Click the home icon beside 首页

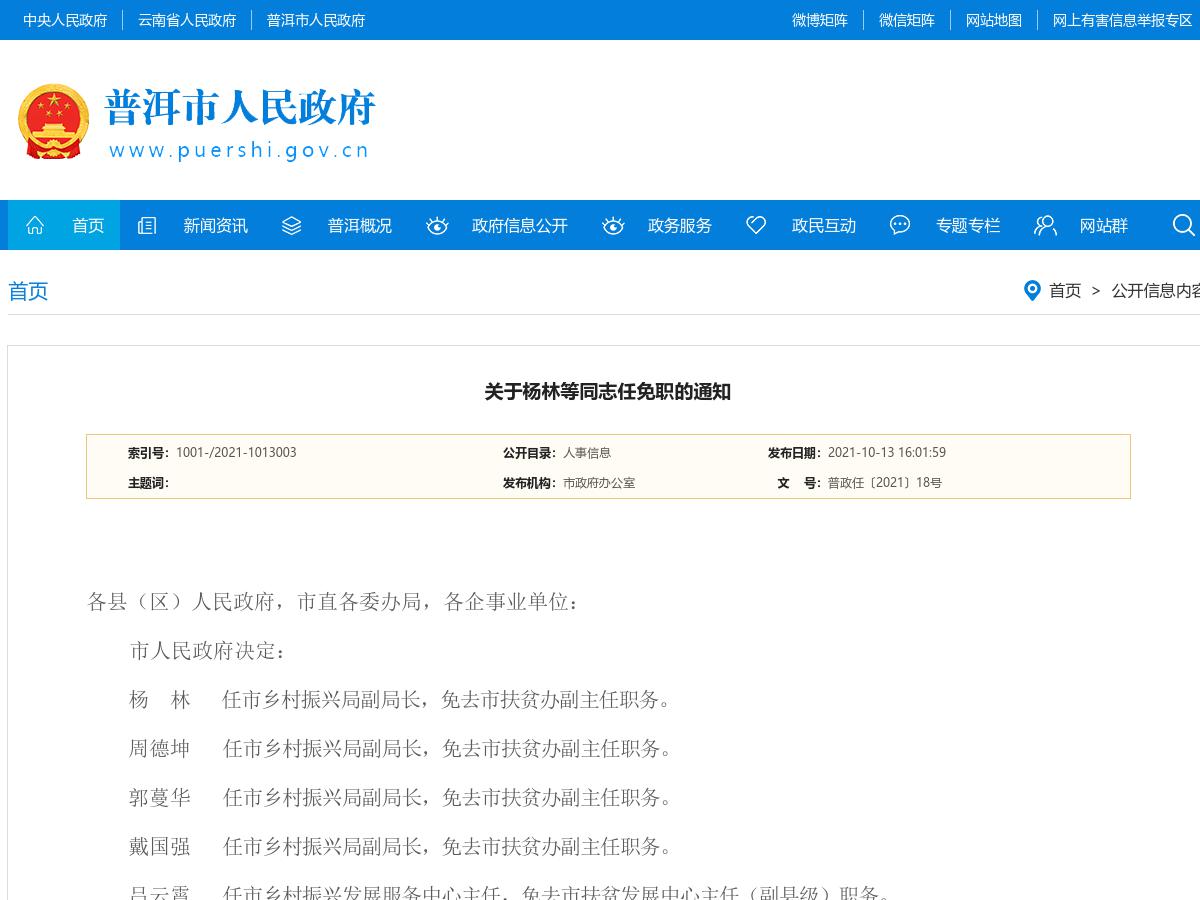click(x=35, y=225)
